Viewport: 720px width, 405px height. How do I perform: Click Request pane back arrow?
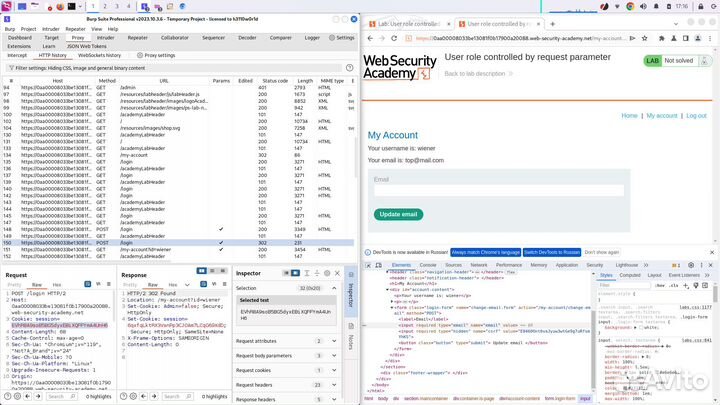click(28, 396)
